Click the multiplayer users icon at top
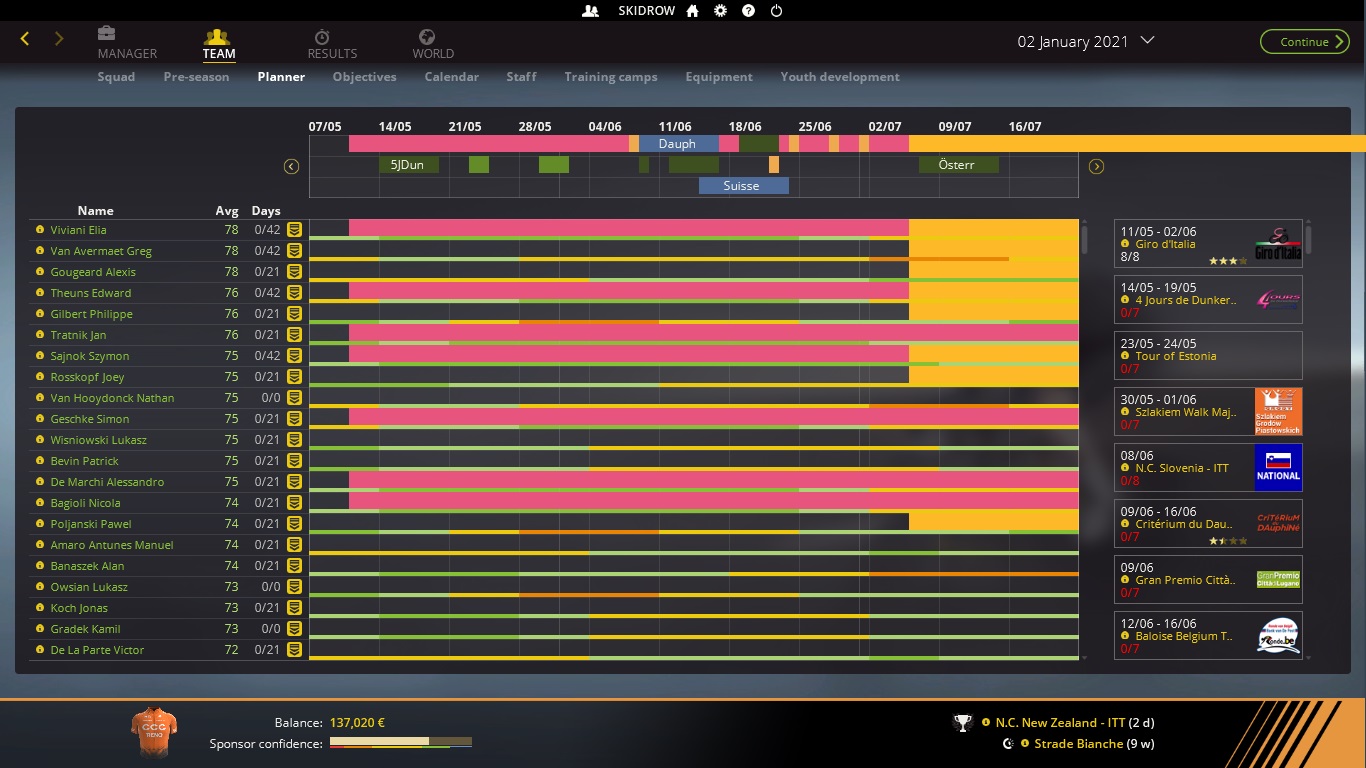 click(590, 11)
